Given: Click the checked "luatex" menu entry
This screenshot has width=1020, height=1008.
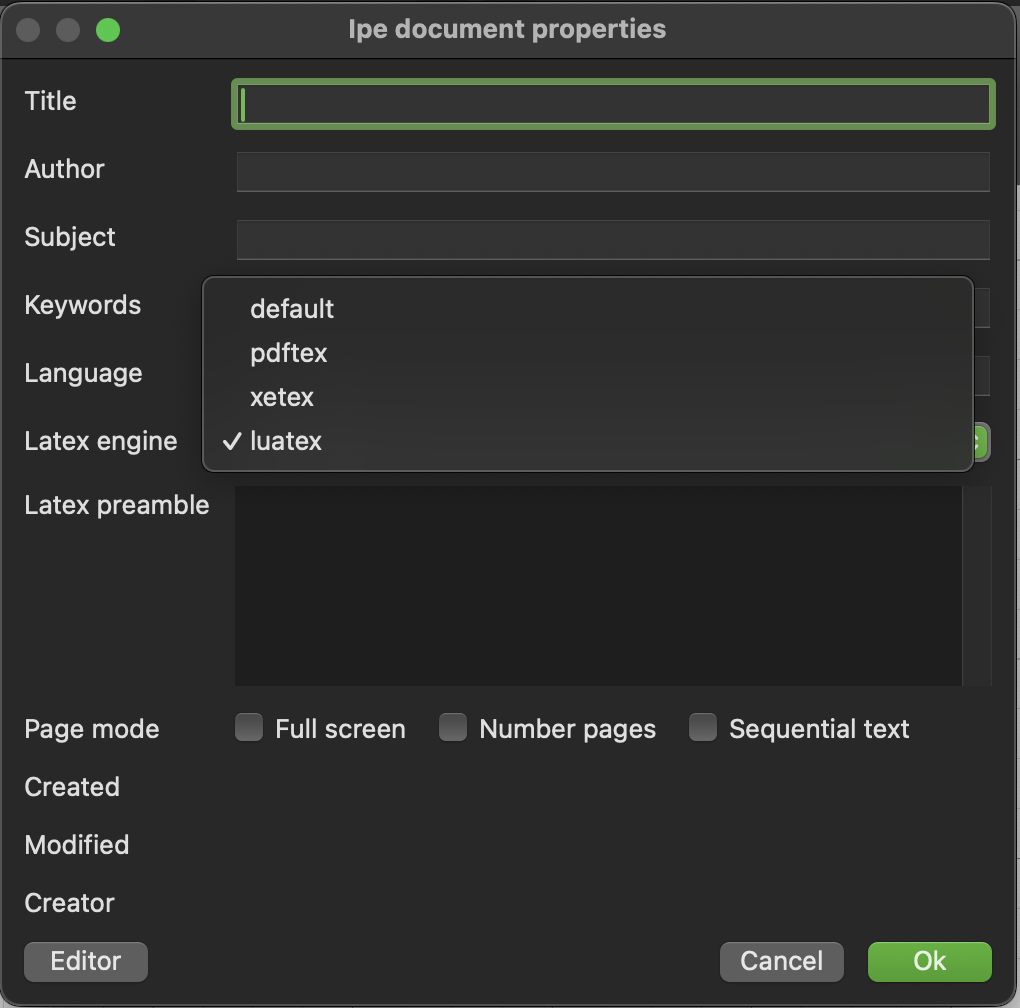Looking at the screenshot, I should [286, 441].
